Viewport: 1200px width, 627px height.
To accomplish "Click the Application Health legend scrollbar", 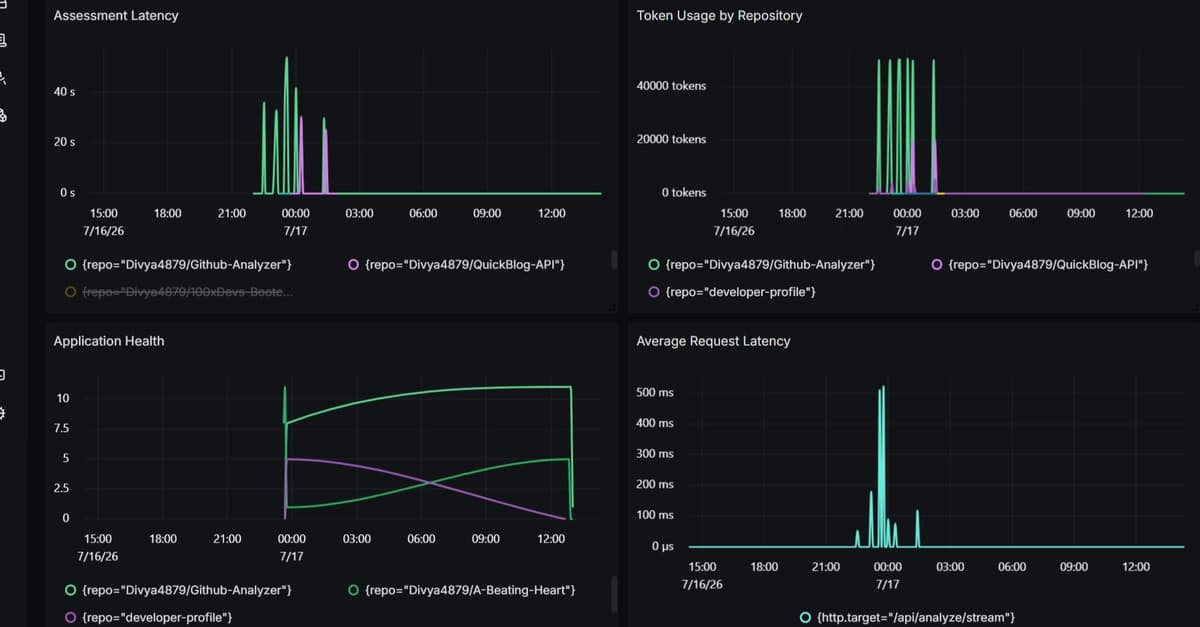I will tap(614, 592).
